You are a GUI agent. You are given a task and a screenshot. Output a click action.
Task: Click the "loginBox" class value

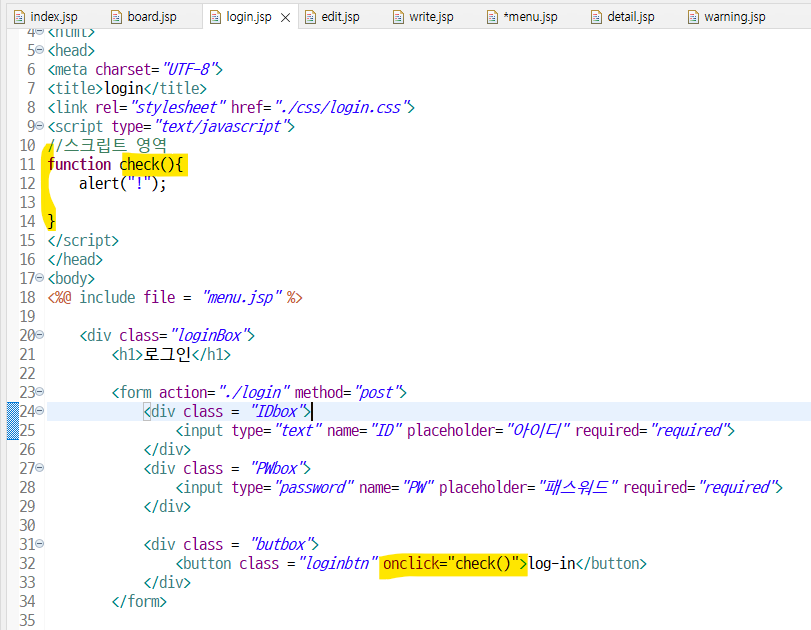tap(209, 335)
